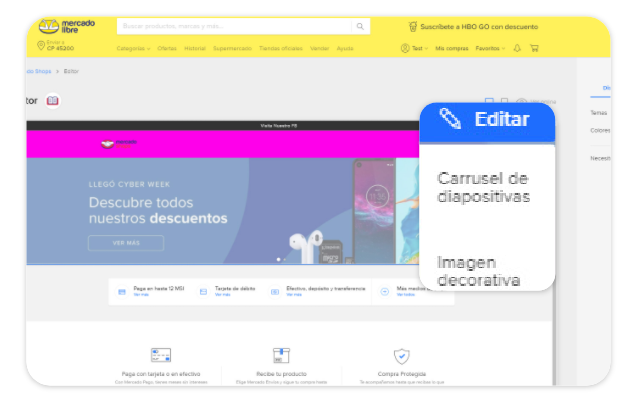Viewport: 637px width, 402px height.
Task: Select Carrusel de diapositivas option
Action: tap(483, 187)
